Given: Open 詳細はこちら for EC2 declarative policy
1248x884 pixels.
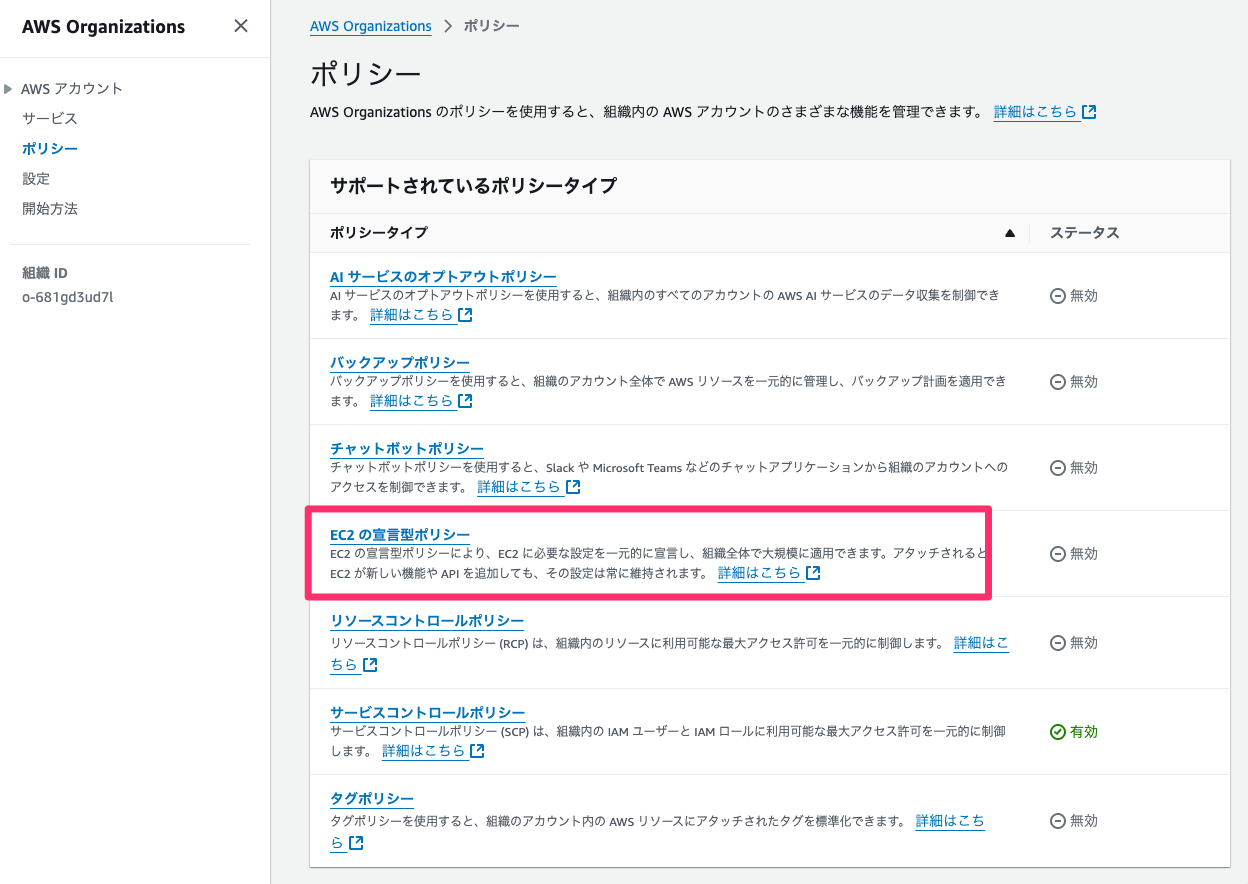Looking at the screenshot, I should 760,572.
